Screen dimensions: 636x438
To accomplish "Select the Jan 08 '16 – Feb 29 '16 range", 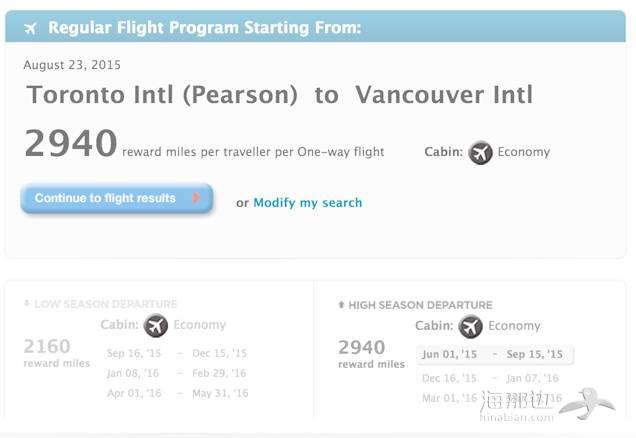I will pyautogui.click(x=176, y=373).
